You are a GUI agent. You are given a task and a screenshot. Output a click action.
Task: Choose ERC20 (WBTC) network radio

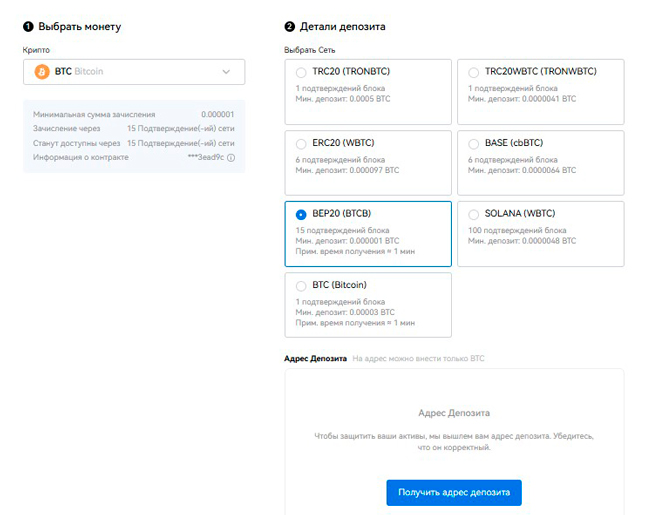[301, 144]
